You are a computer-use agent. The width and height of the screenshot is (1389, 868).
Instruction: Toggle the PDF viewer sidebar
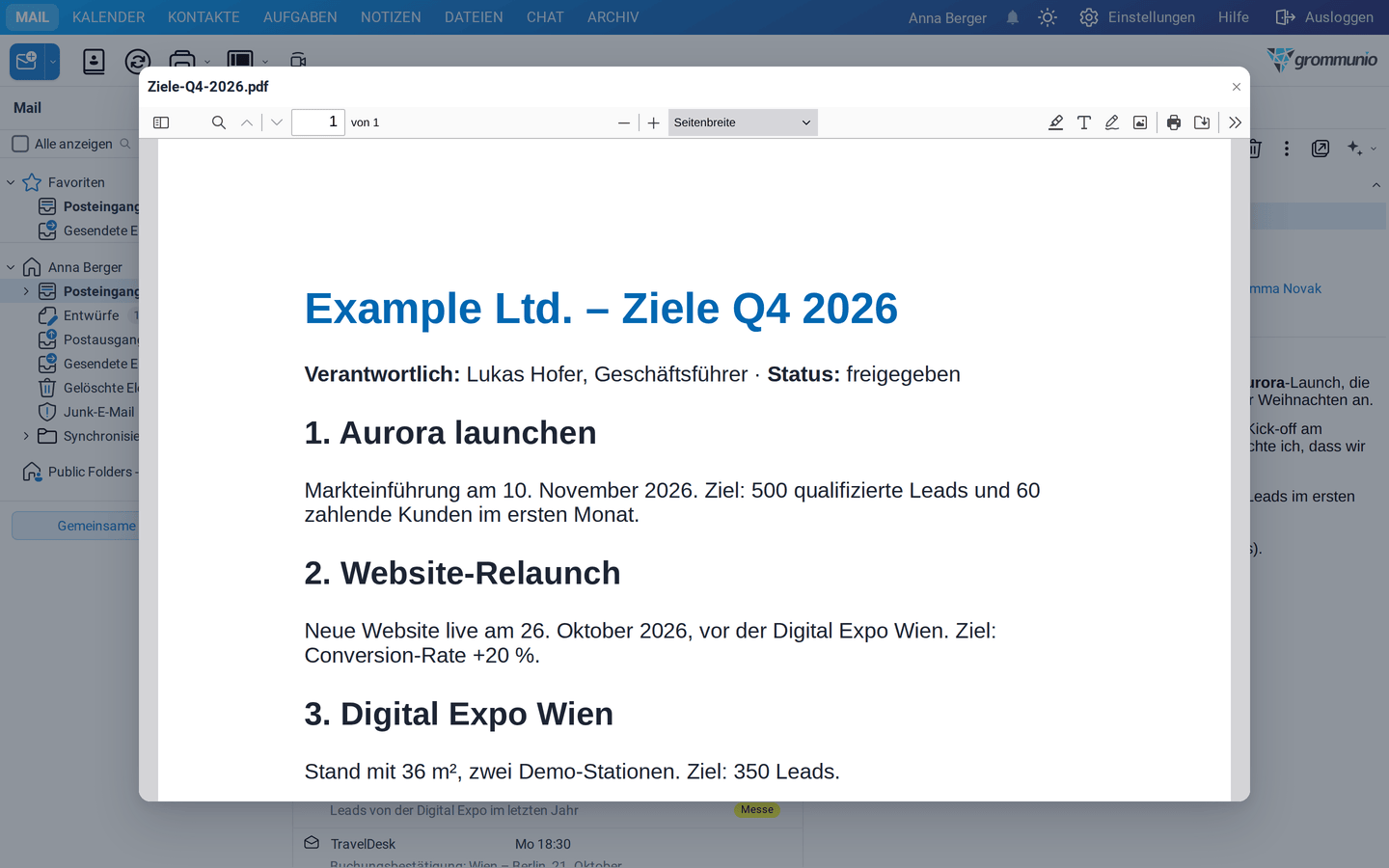(x=161, y=122)
